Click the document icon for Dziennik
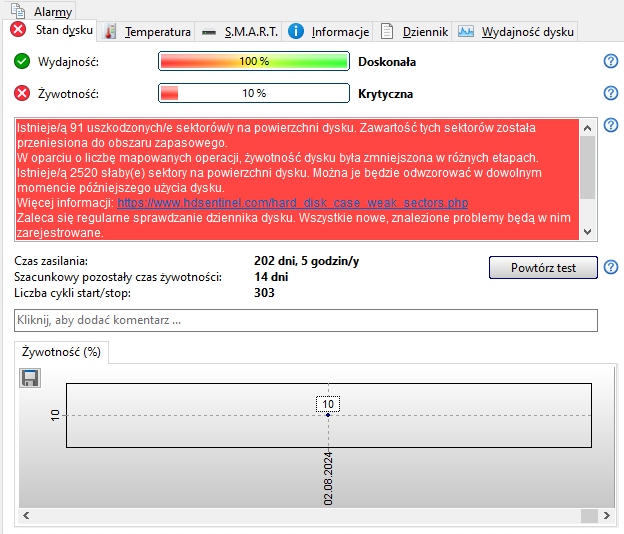This screenshot has height=534, width=624. click(387, 31)
